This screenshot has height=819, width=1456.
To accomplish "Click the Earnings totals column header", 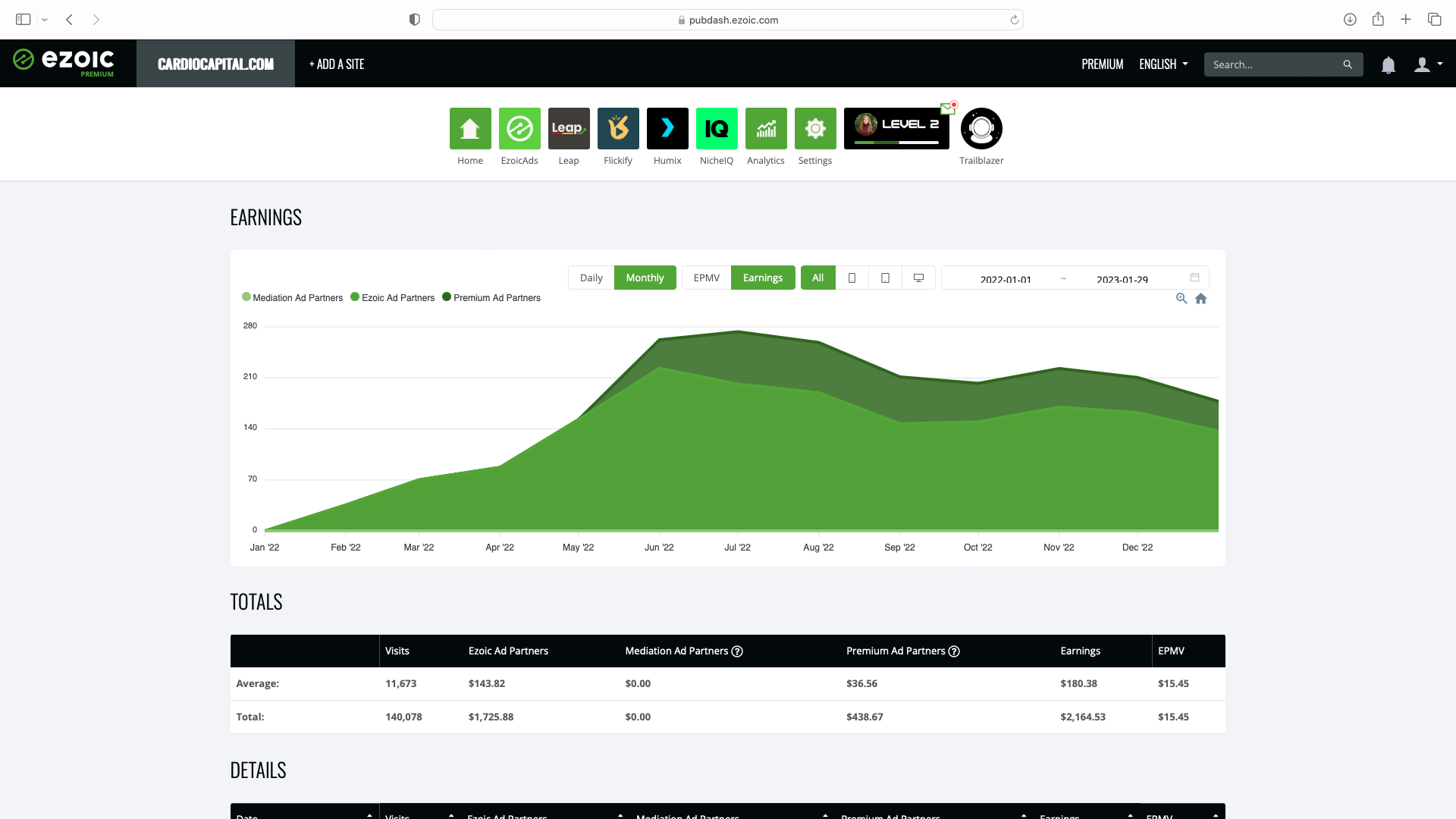I will pyautogui.click(x=1080, y=651).
